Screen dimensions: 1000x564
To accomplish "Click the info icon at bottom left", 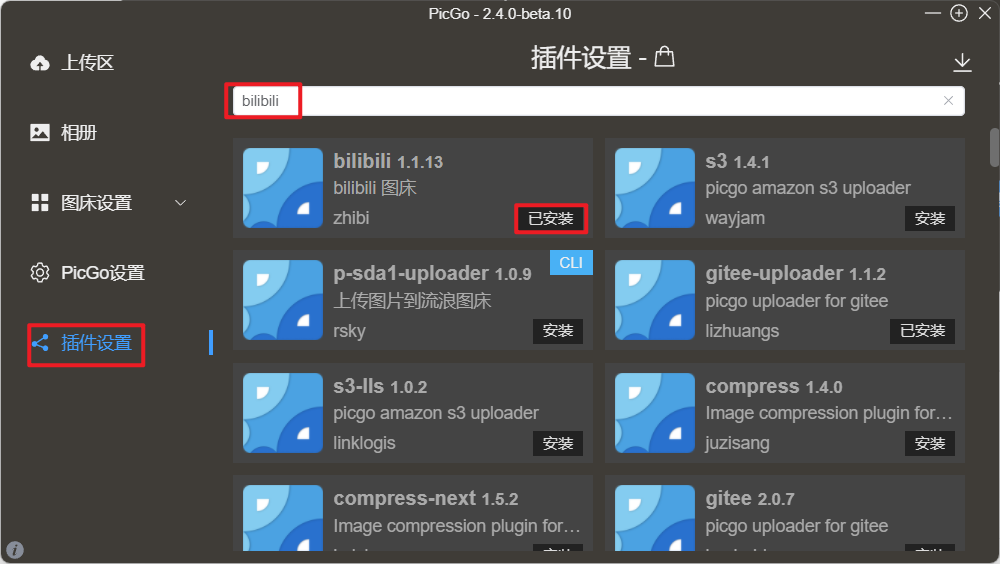I will tap(15, 549).
